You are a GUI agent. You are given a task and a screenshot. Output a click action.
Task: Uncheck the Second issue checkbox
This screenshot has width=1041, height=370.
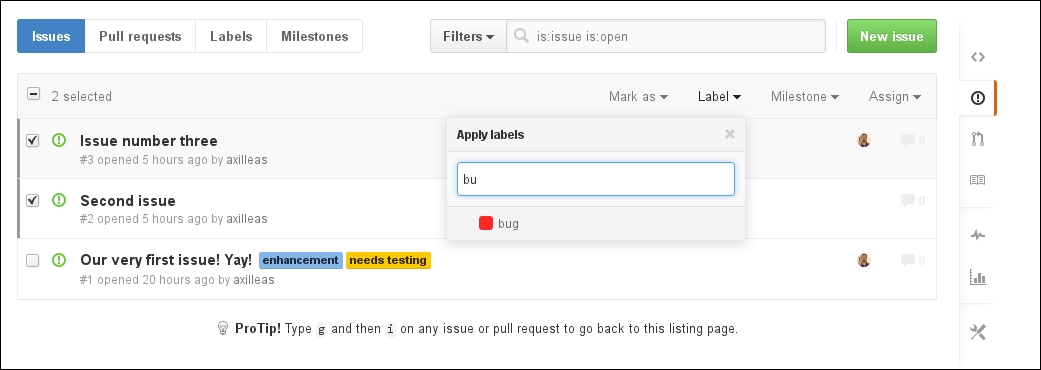tap(33, 201)
